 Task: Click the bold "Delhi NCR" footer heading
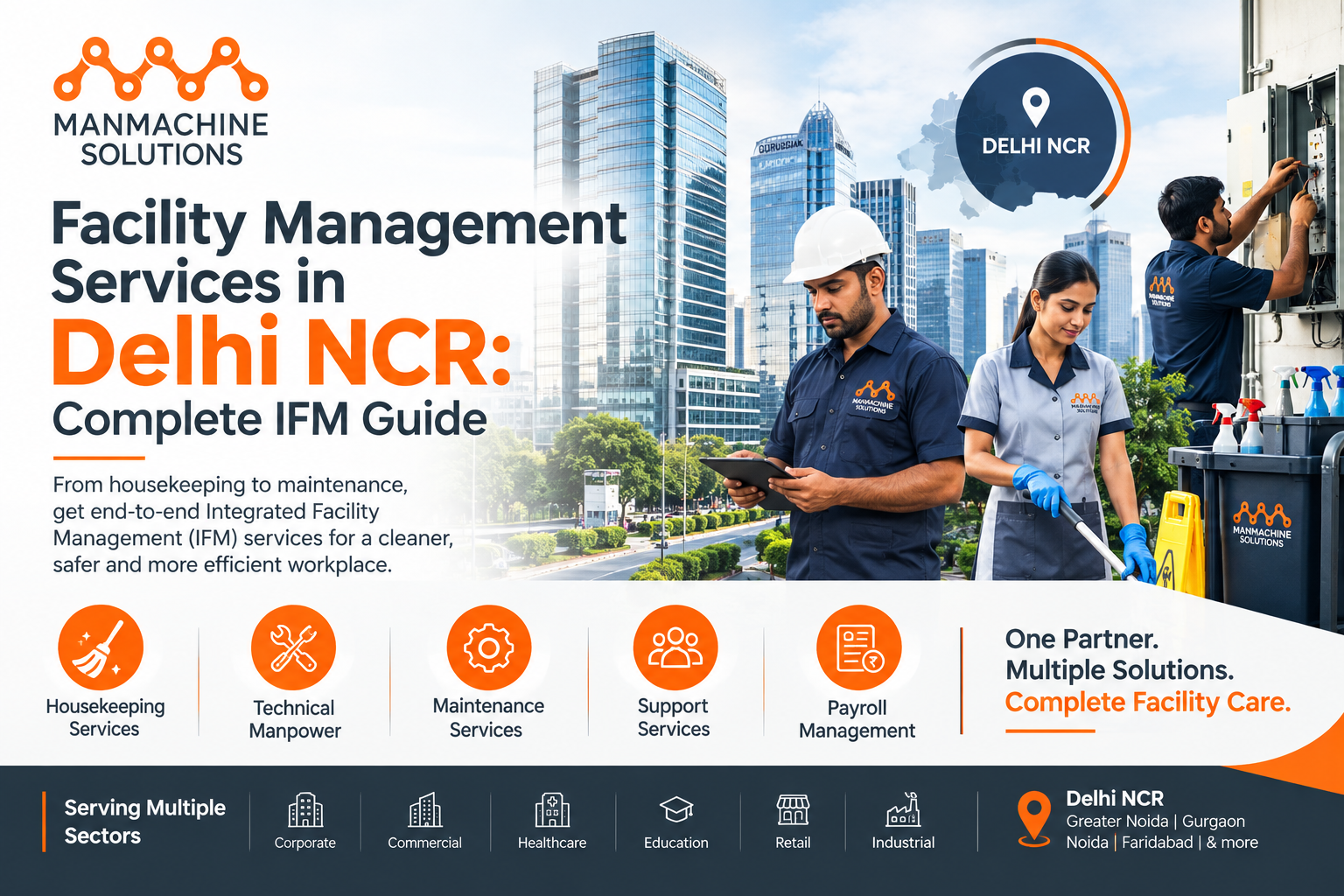[x=1115, y=798]
